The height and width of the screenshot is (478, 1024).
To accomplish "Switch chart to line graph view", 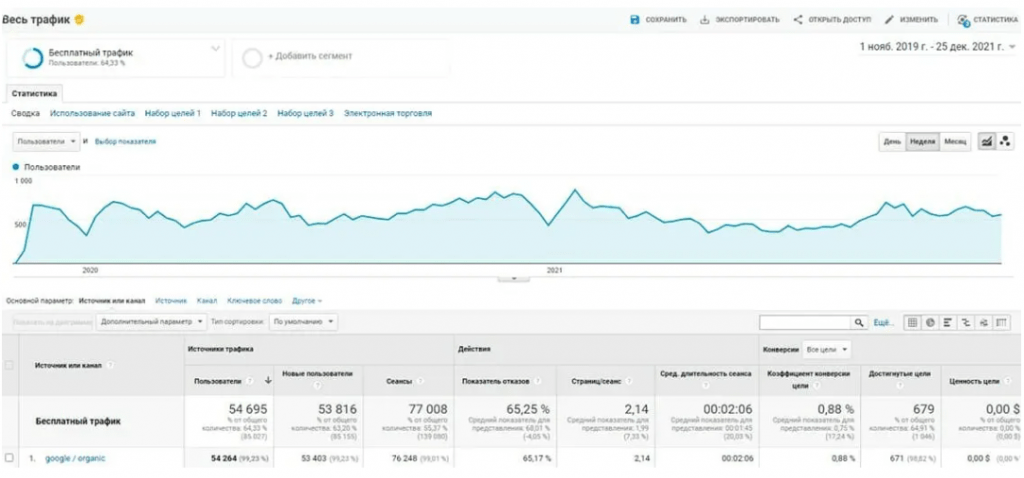I will tap(987, 140).
